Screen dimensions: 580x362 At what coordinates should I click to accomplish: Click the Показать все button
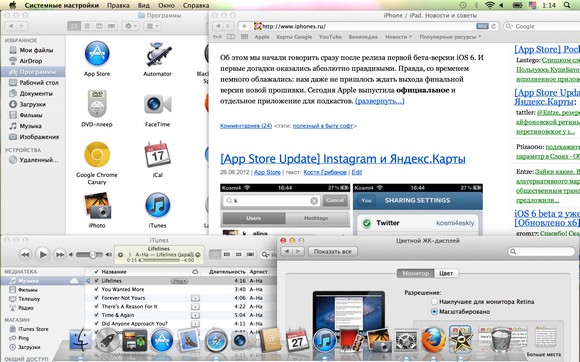[x=333, y=251]
